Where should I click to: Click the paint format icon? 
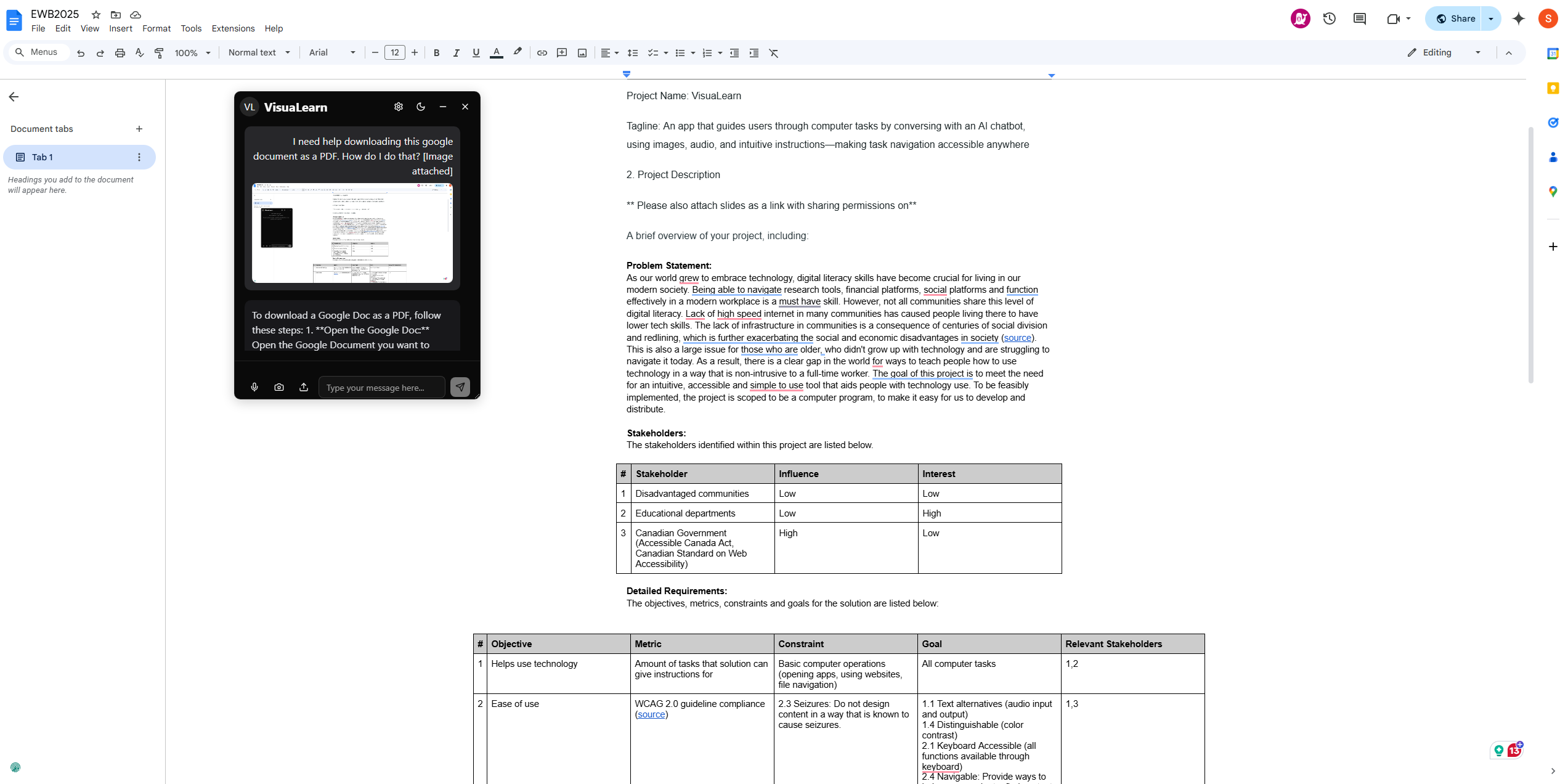point(160,53)
